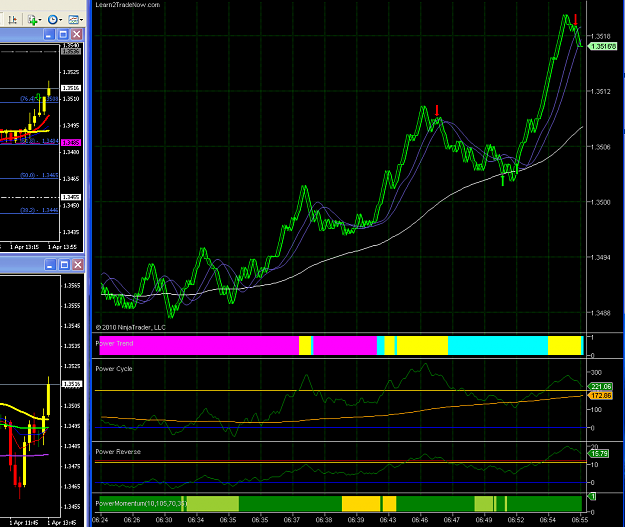Close the lower left chart window

78,265
